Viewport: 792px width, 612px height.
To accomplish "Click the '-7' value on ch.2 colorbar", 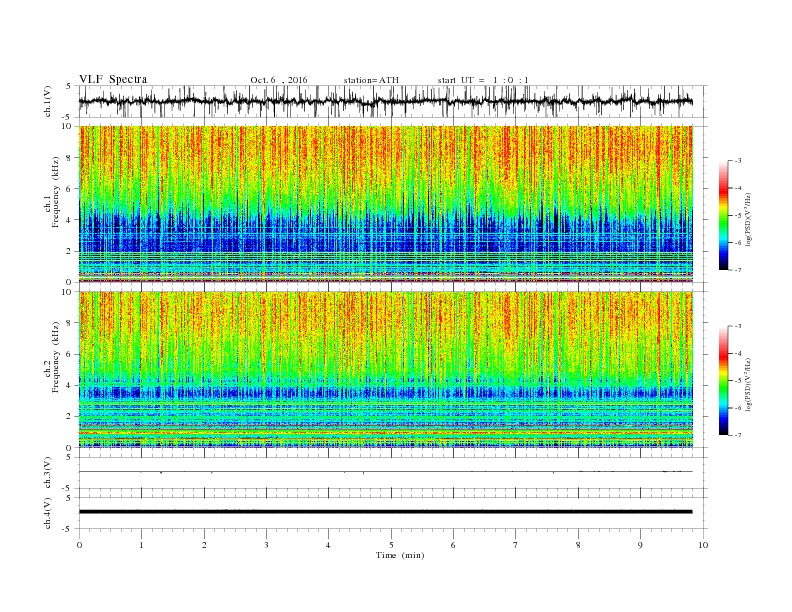I will pos(737,435).
